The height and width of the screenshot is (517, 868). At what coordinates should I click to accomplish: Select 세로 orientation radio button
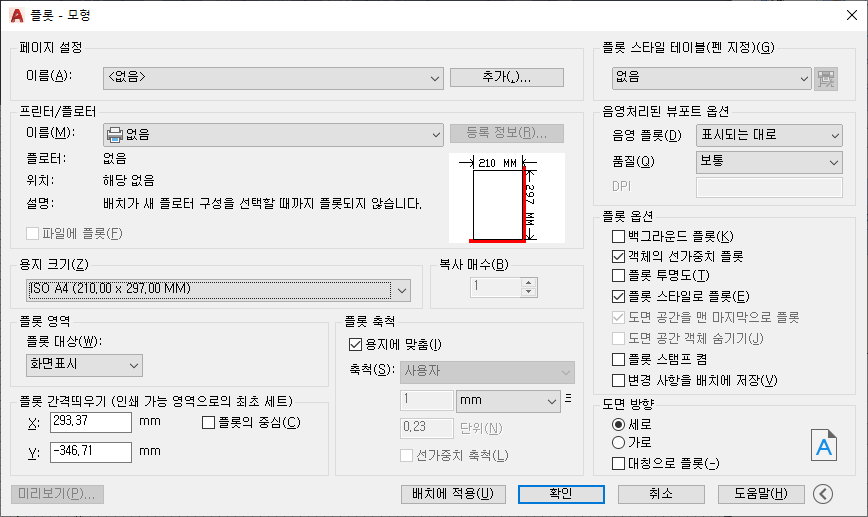point(618,425)
